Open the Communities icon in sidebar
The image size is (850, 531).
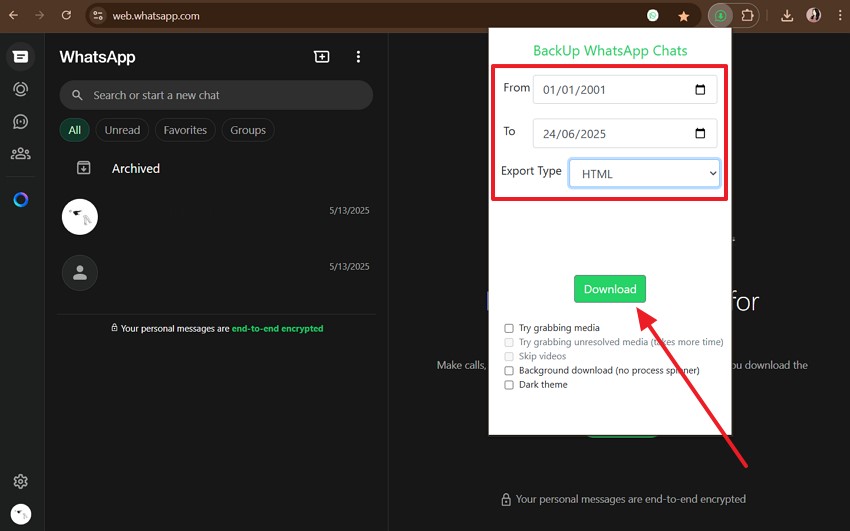20,154
